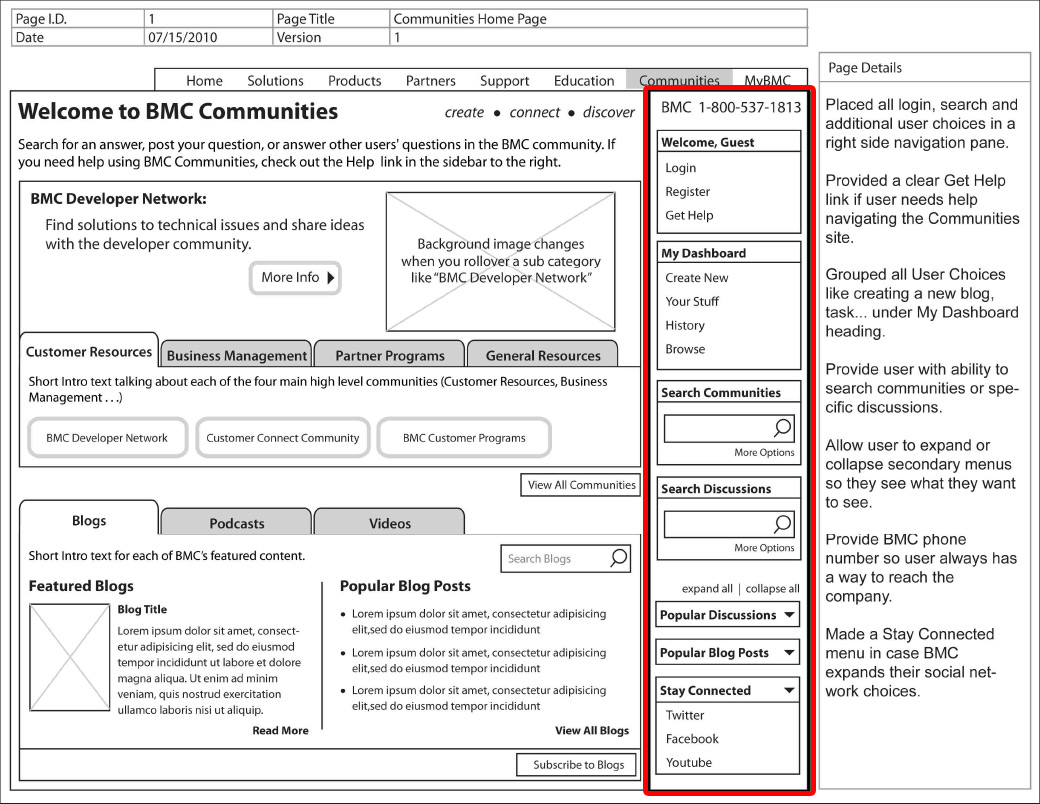Expand the Popular Discussions menu
Viewport: 1040px width, 804px height.
[789, 615]
